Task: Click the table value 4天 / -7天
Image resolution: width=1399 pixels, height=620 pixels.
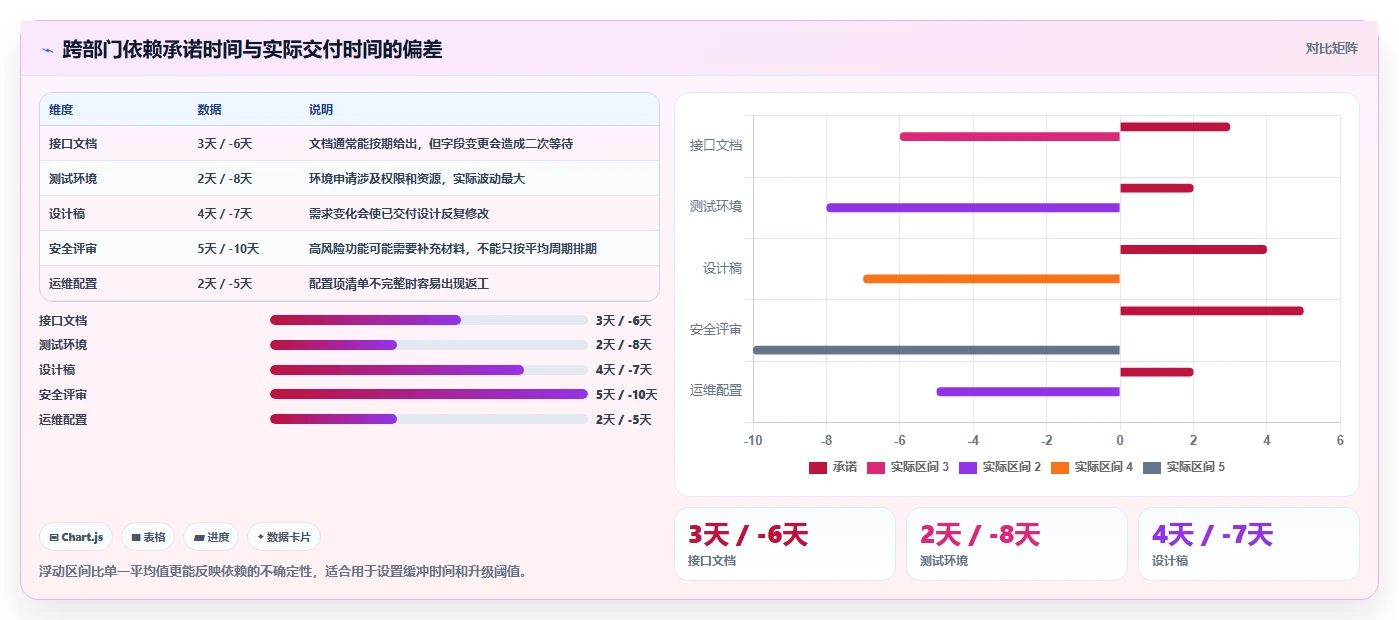Action: [x=225, y=214]
